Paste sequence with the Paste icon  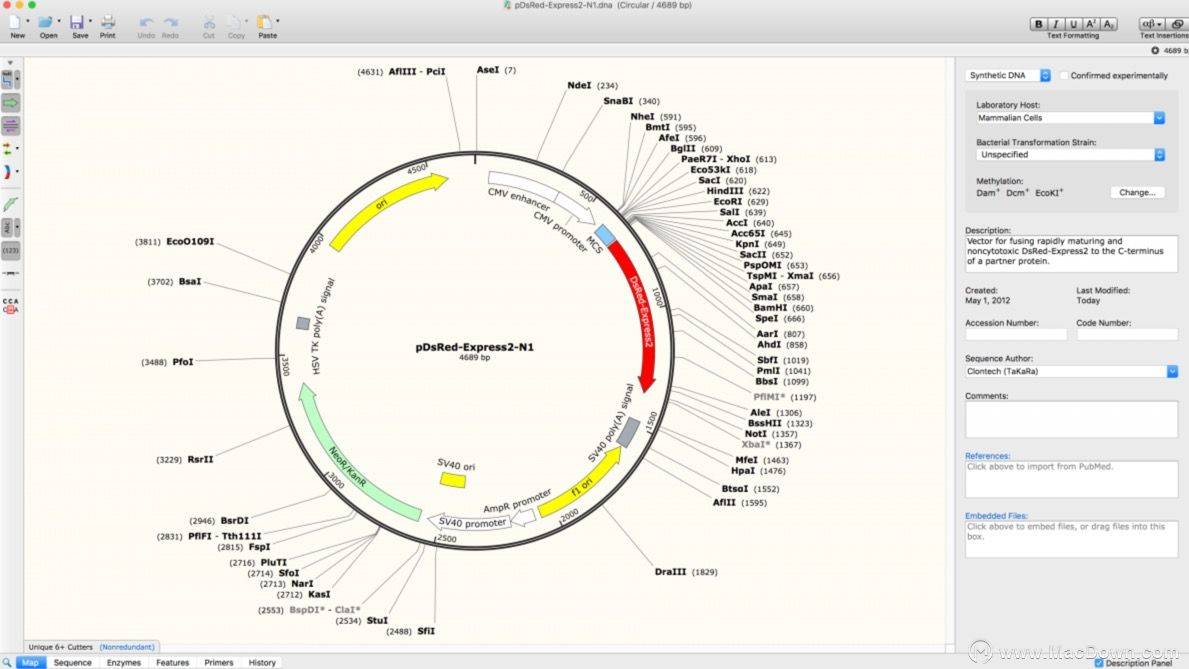tap(266, 22)
